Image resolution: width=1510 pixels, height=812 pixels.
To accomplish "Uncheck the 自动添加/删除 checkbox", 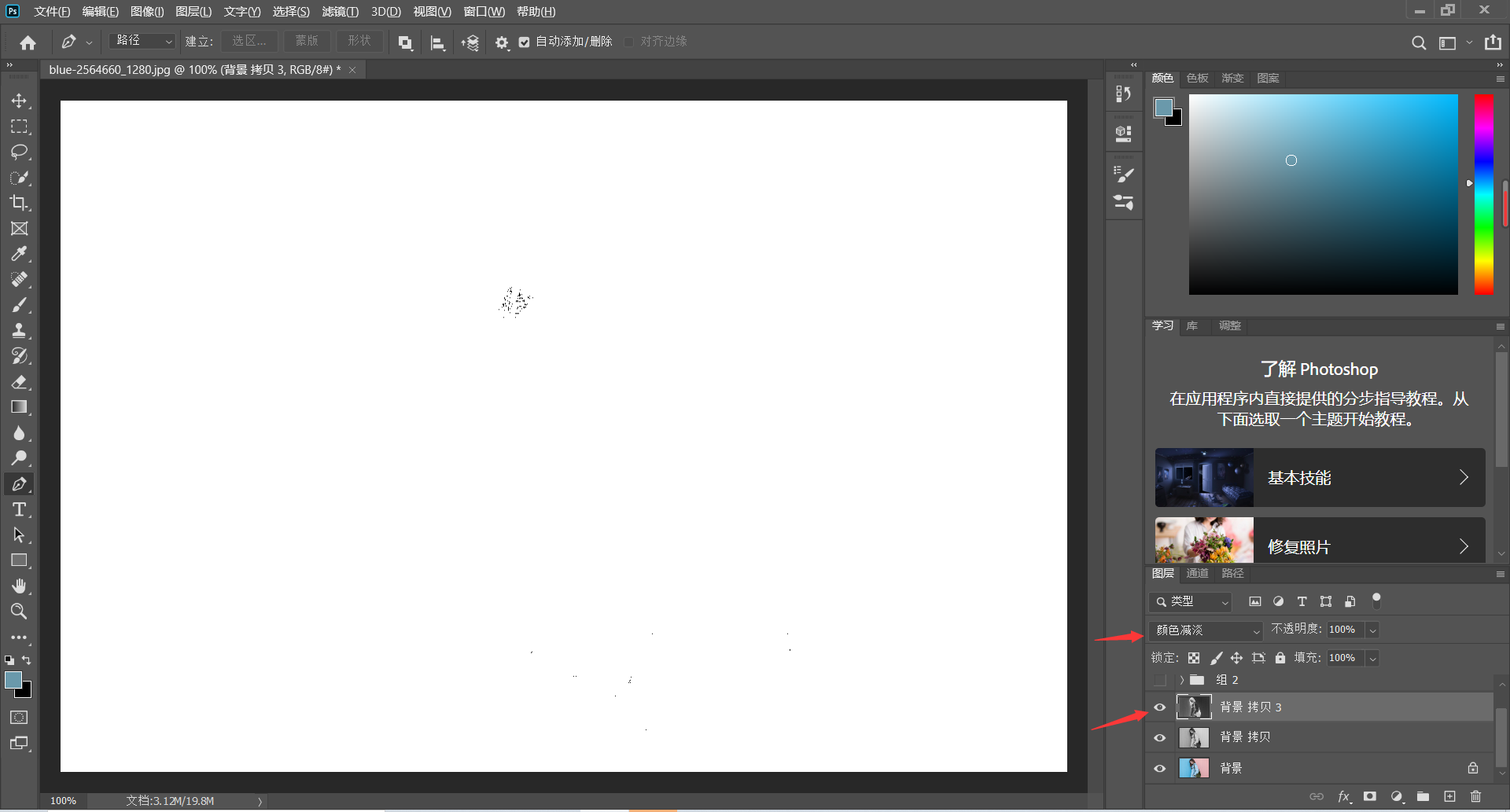I will pyautogui.click(x=525, y=42).
